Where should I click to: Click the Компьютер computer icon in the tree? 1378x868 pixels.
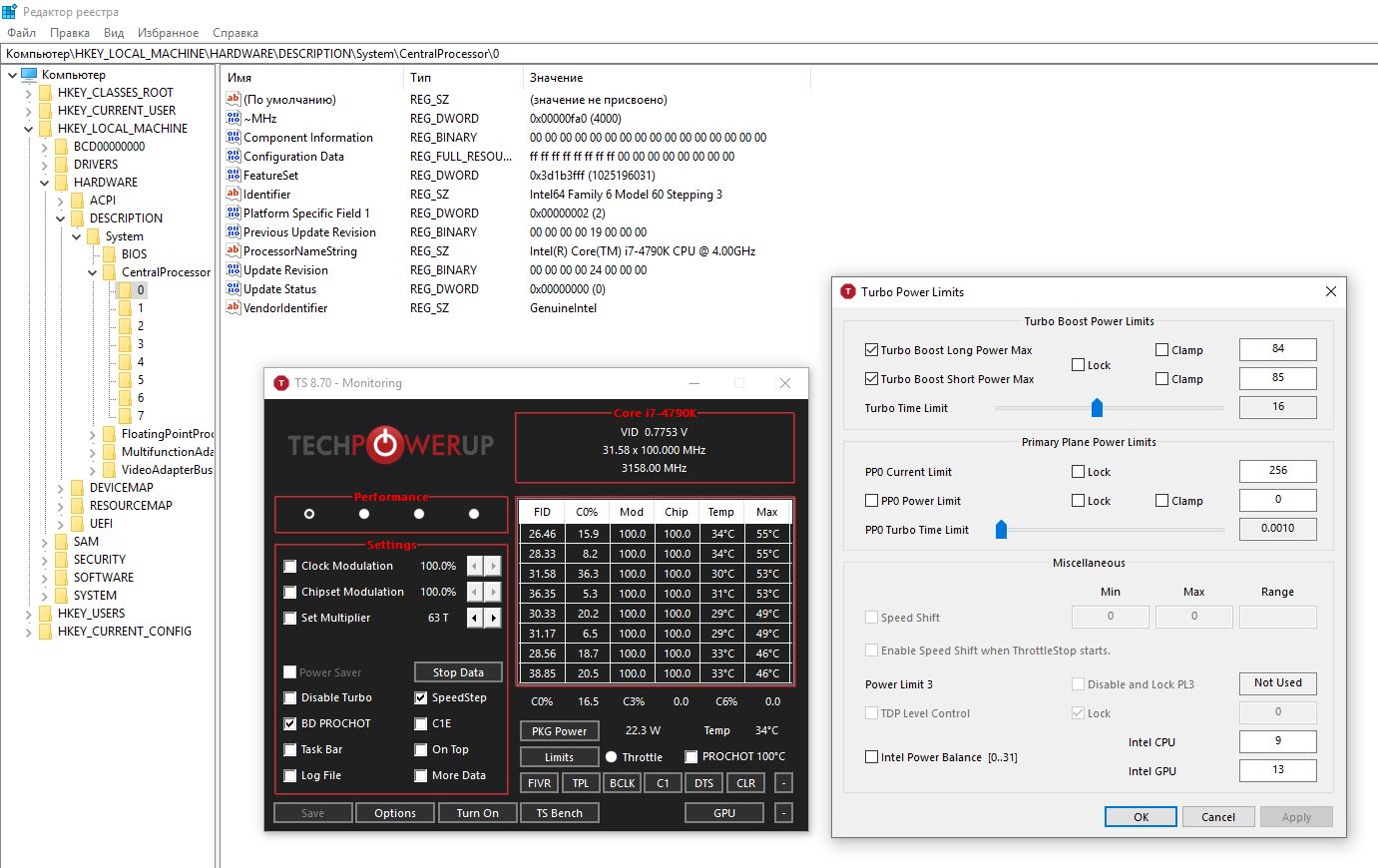(29, 75)
